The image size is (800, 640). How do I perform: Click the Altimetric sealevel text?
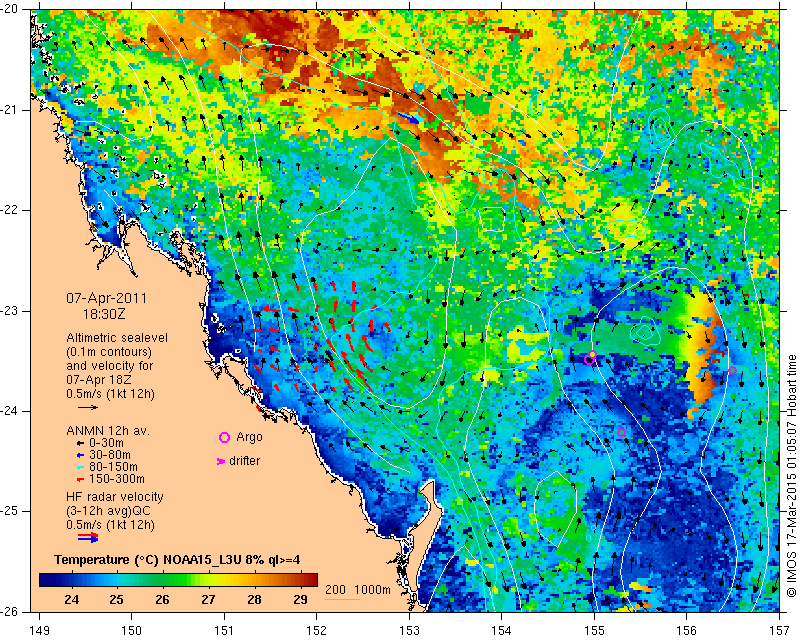tap(117, 338)
